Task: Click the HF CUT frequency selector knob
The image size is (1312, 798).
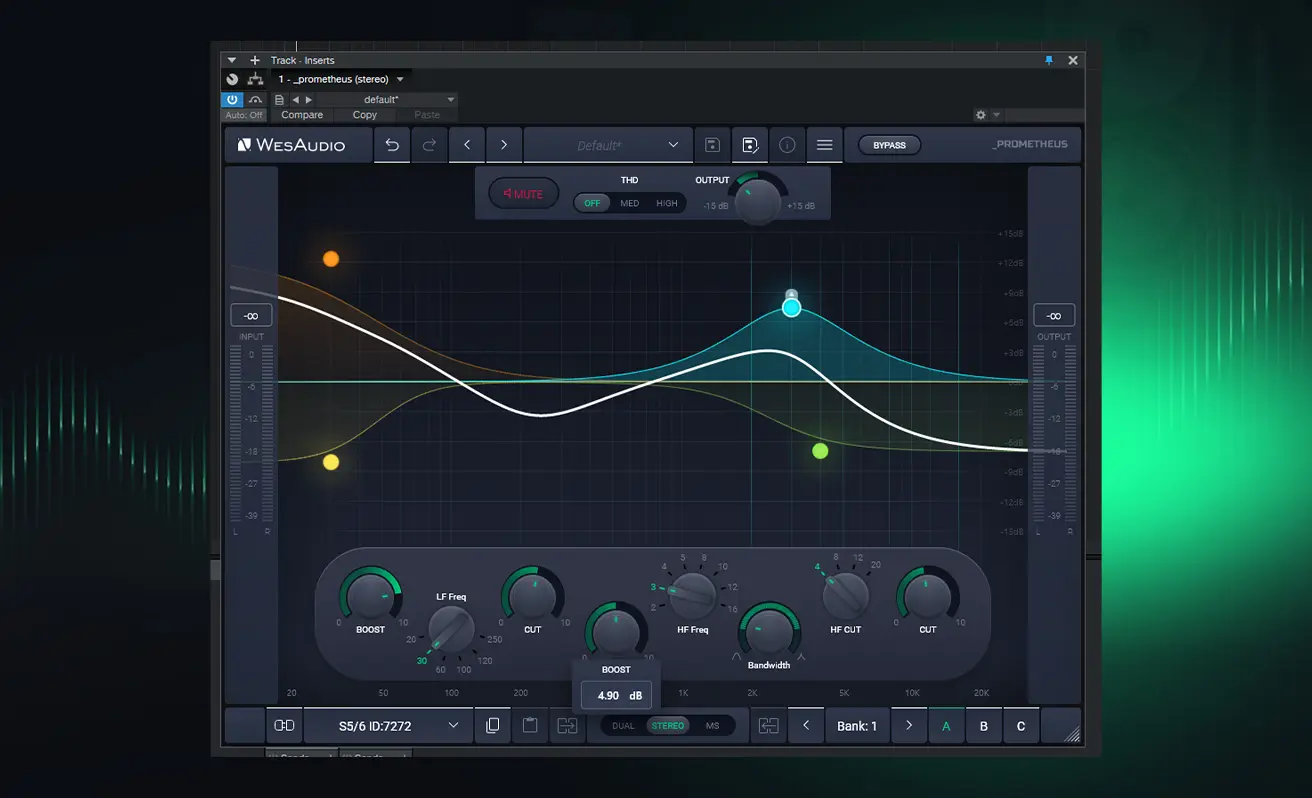Action: [845, 595]
